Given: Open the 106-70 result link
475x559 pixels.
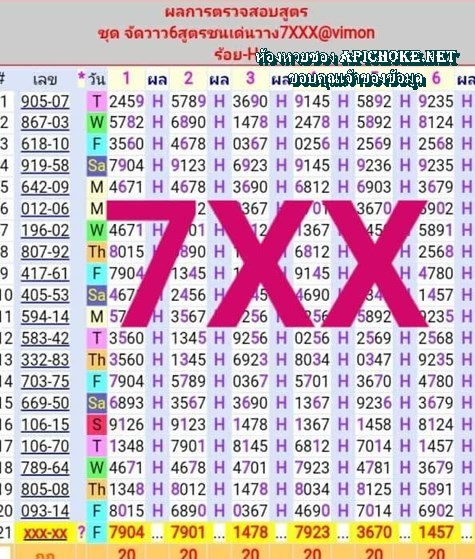Looking at the screenshot, I should 45,446.
